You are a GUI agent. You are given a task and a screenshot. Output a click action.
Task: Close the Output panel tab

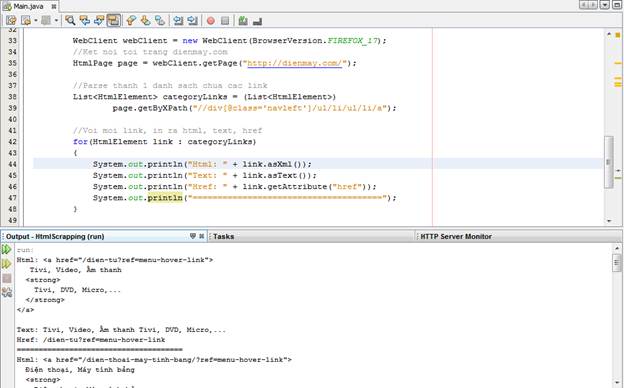point(202,236)
